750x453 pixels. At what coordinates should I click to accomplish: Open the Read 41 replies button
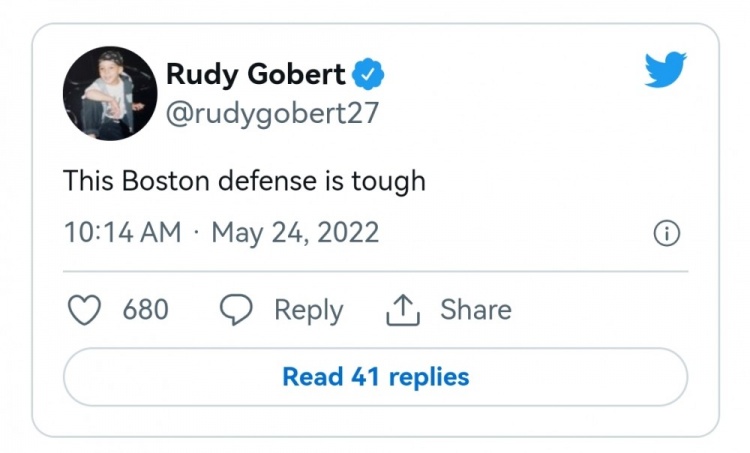tap(375, 377)
